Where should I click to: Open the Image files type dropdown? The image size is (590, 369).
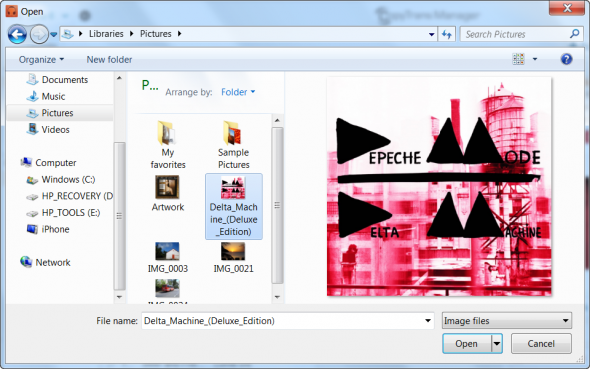(507, 321)
